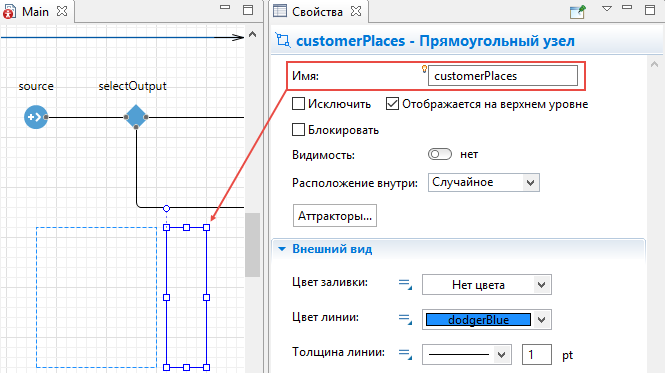Pin the properties view with pin icon
The image size is (665, 373).
pyautogui.click(x=578, y=11)
